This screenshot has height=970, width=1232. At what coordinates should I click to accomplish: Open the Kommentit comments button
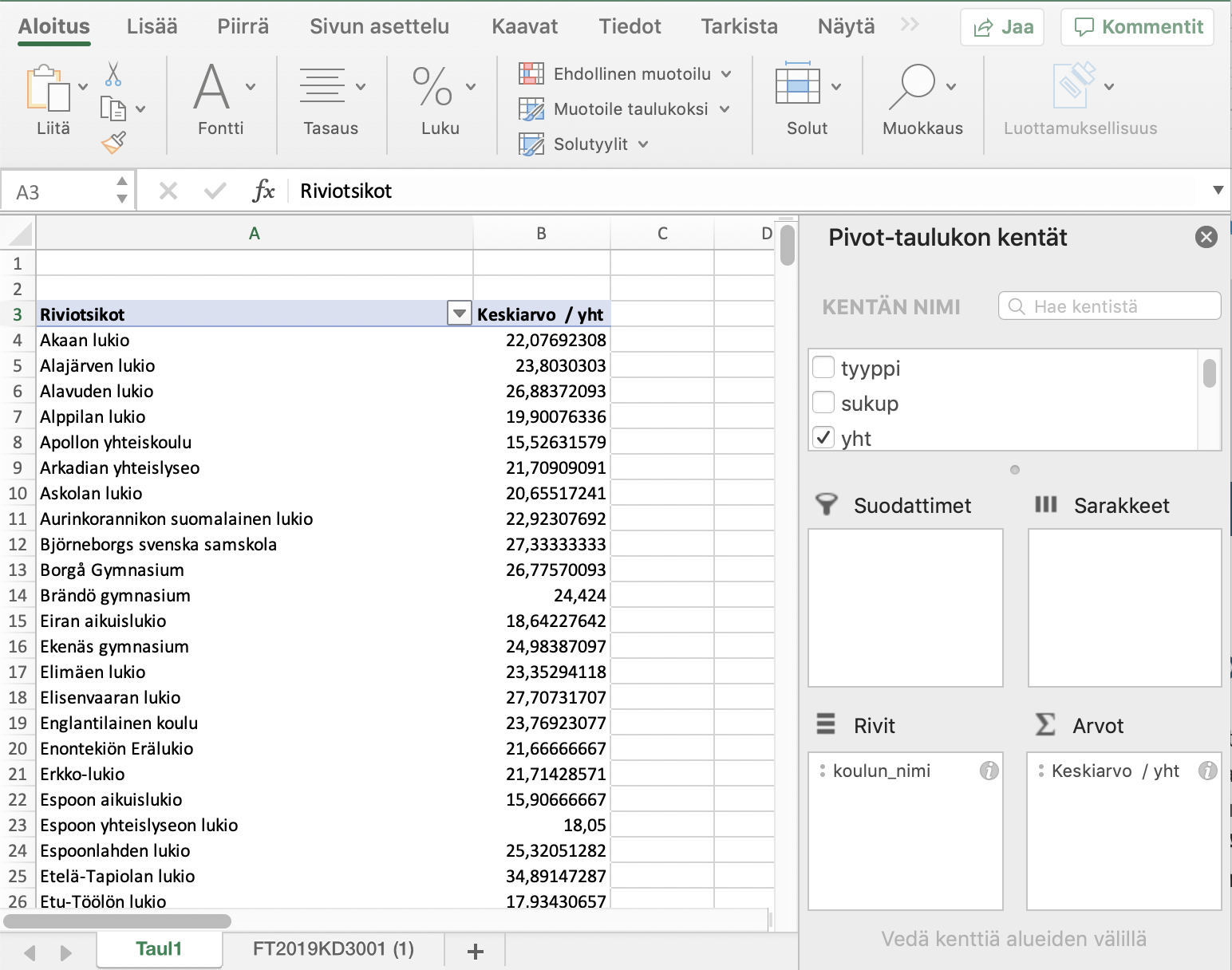1138,27
